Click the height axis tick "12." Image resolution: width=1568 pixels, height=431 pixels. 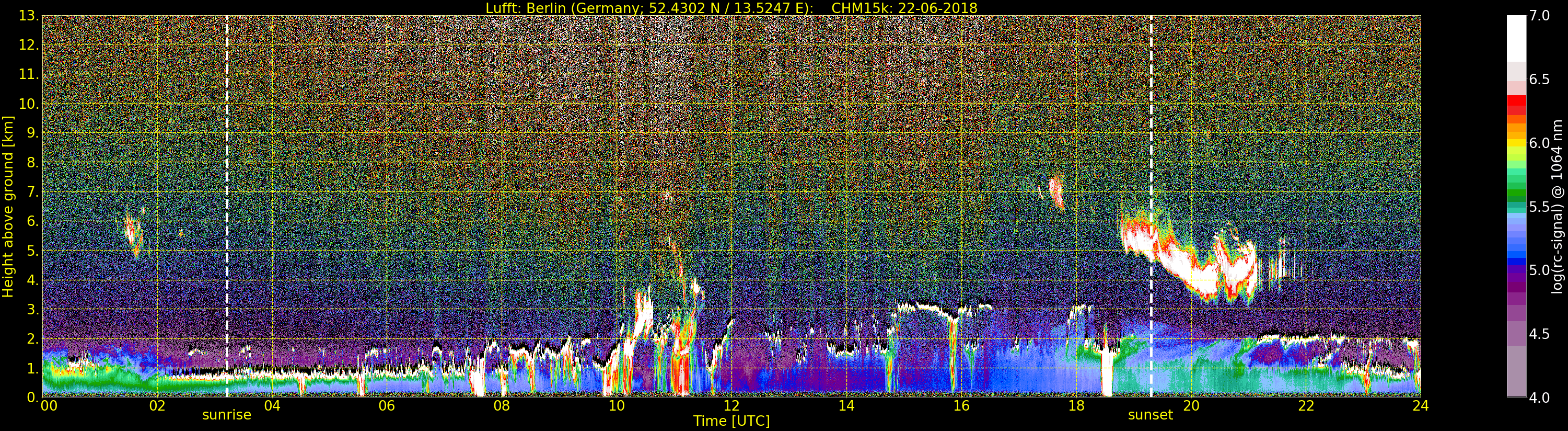[x=29, y=45]
